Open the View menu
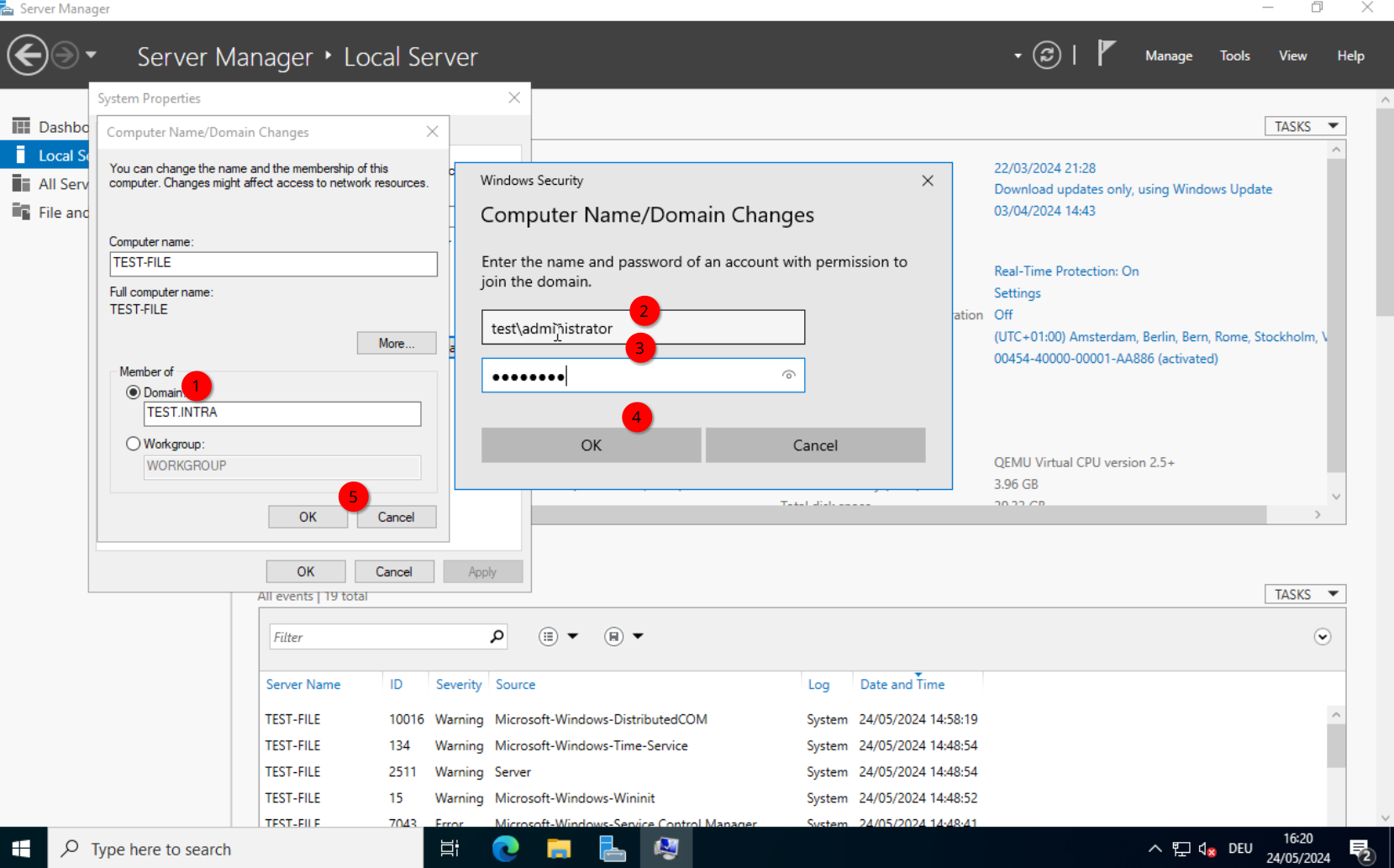1394x868 pixels. pyautogui.click(x=1292, y=55)
